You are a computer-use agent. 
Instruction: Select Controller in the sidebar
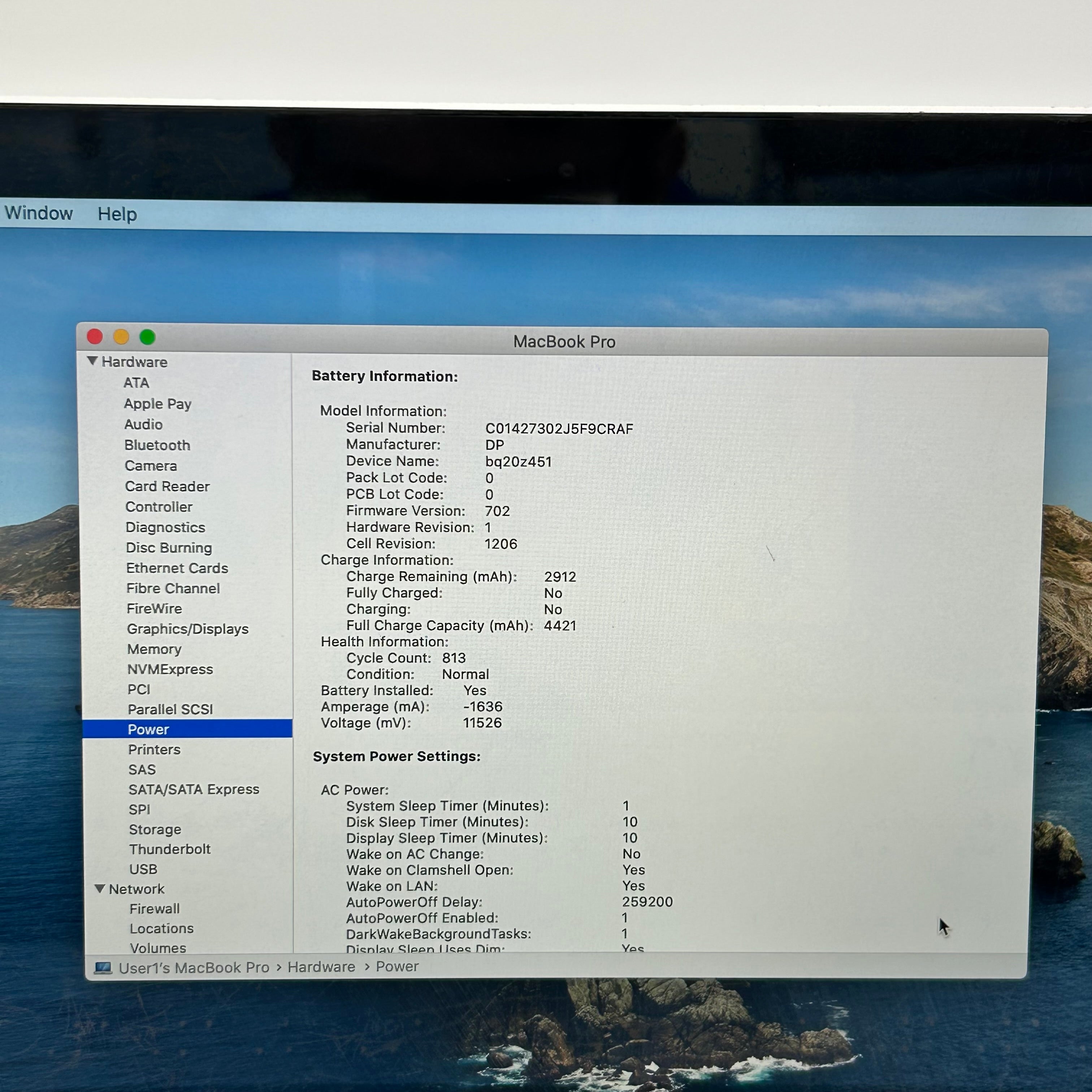pyautogui.click(x=159, y=507)
